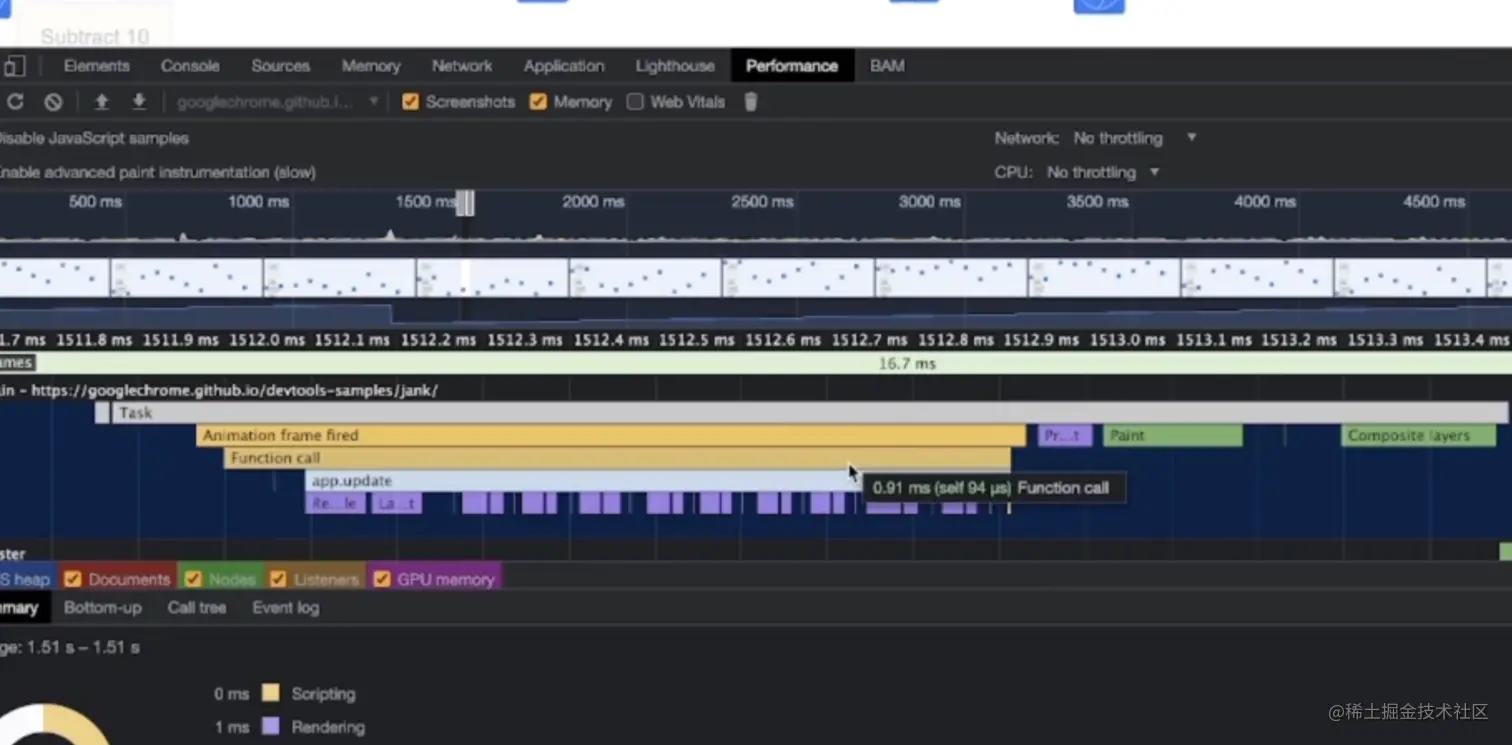Toggle the Disable JavaScript samples option

93,138
